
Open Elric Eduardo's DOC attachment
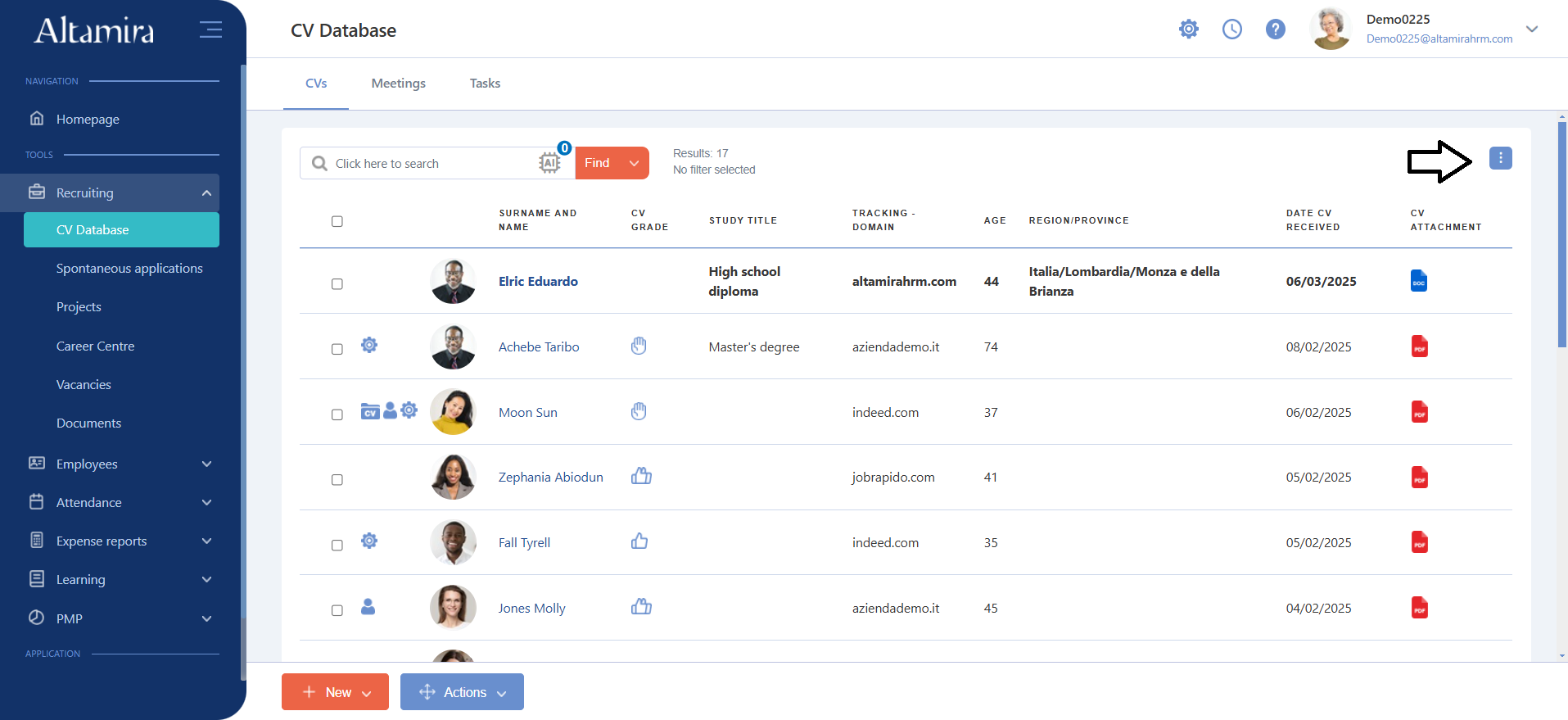[1419, 281]
